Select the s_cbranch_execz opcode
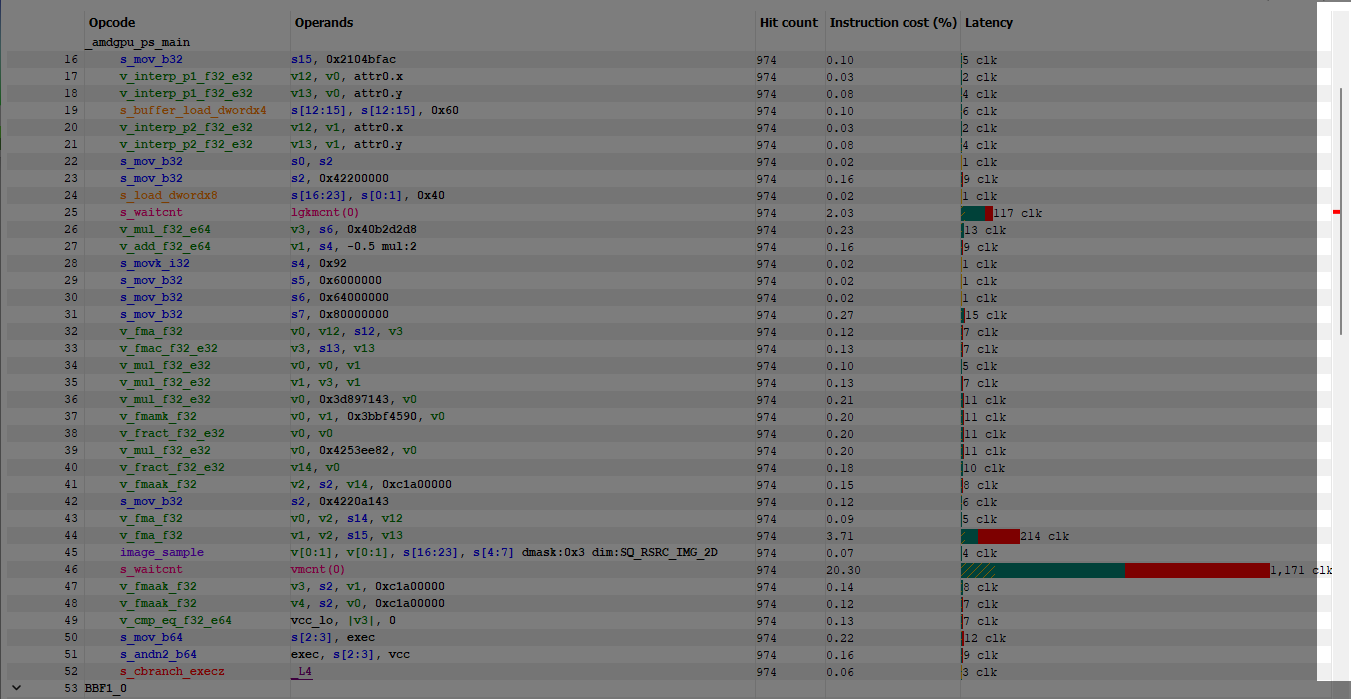Viewport: 1351px width, 699px height. click(x=172, y=672)
